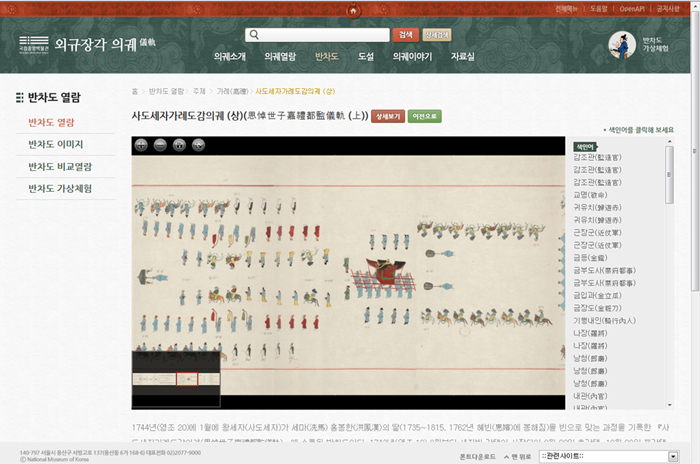Click the browser page vertical scrollbar
Screen dimensions: 700x464
click(x=695, y=152)
